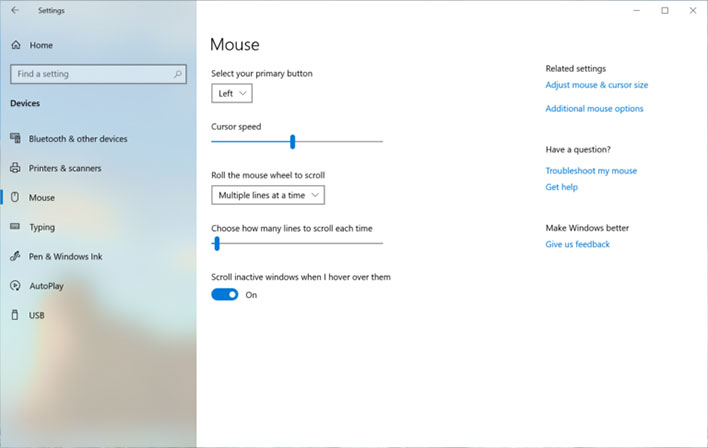Click the Typing keyboard icon
The image size is (708, 448).
point(15,226)
